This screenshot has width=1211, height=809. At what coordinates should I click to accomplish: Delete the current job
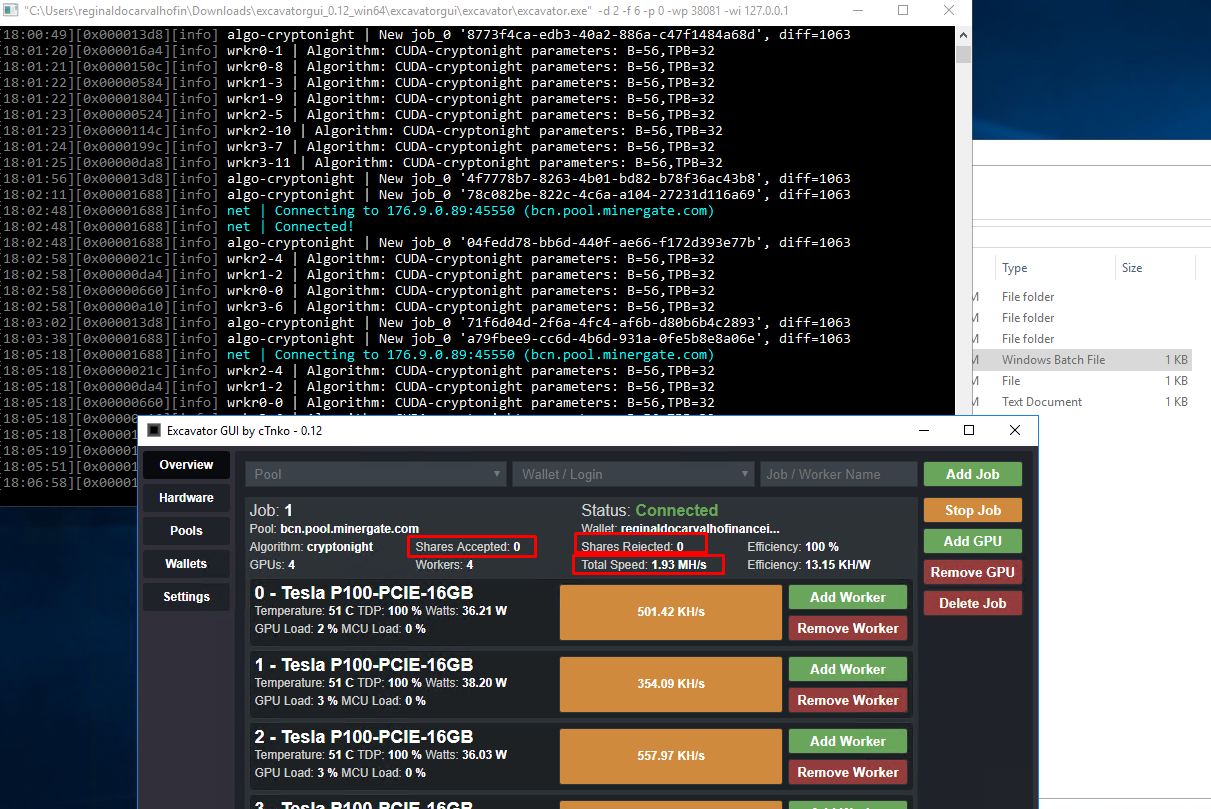972,602
